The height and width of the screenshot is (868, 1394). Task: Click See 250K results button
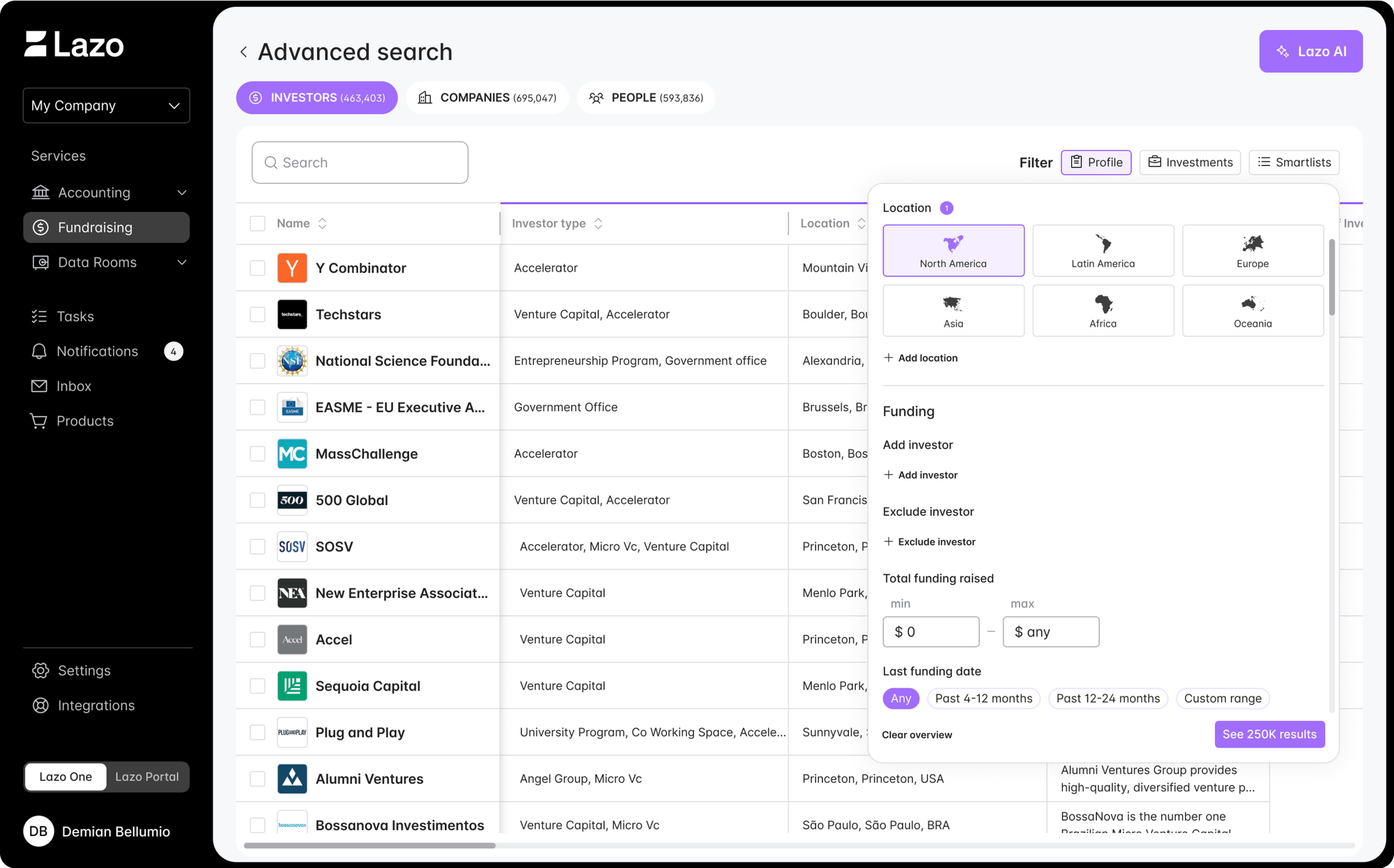1269,734
